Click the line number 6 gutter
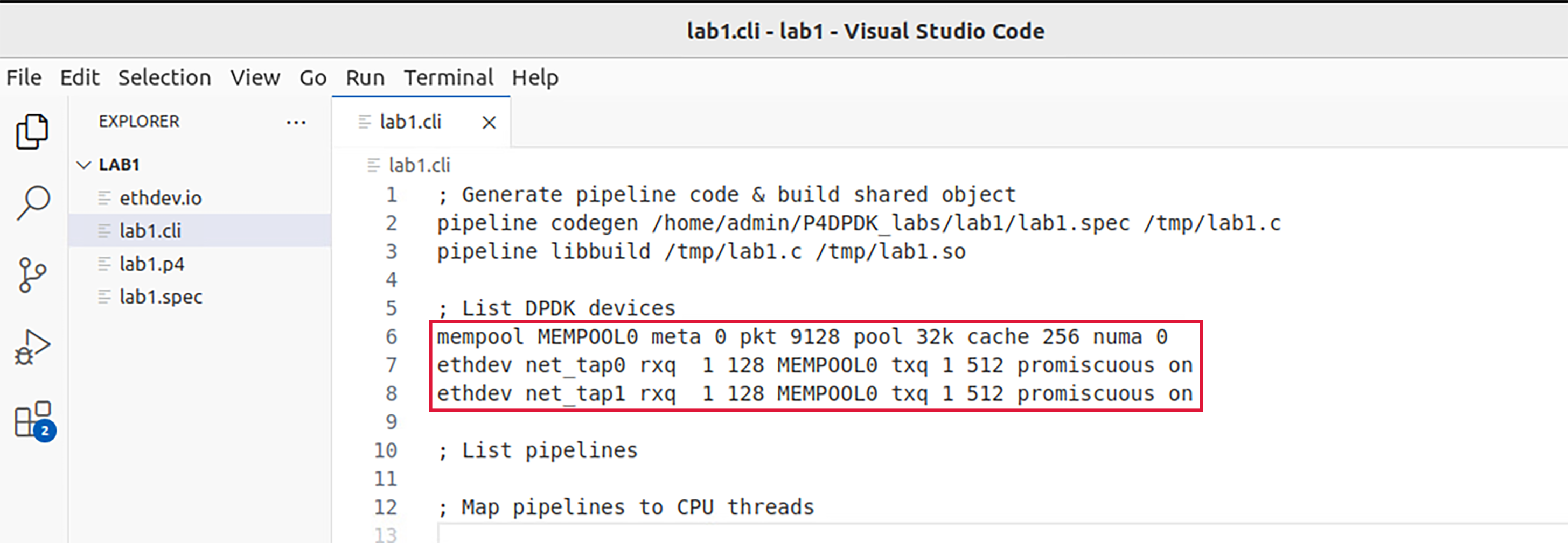The image size is (1568, 543). point(391,337)
